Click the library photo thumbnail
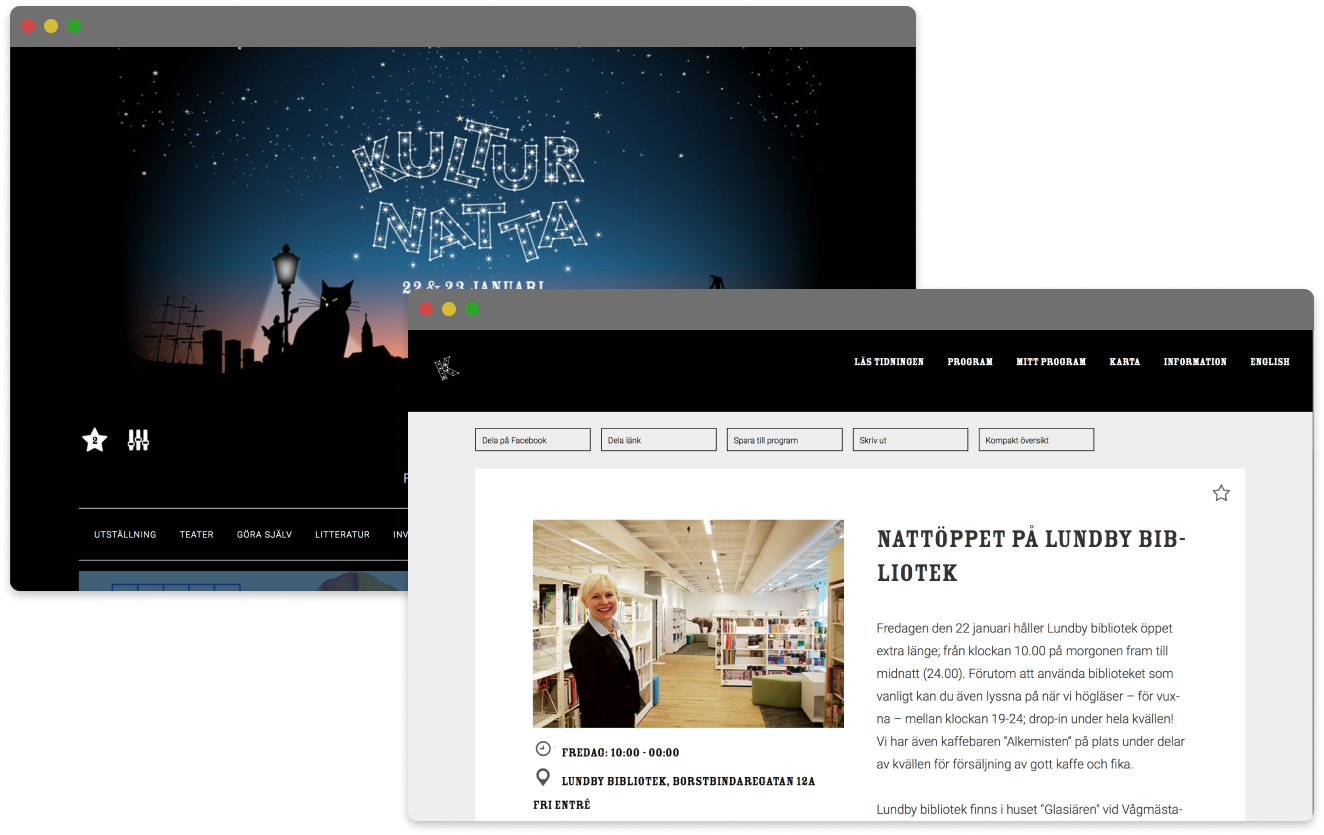The image size is (1324, 835). tap(688, 623)
